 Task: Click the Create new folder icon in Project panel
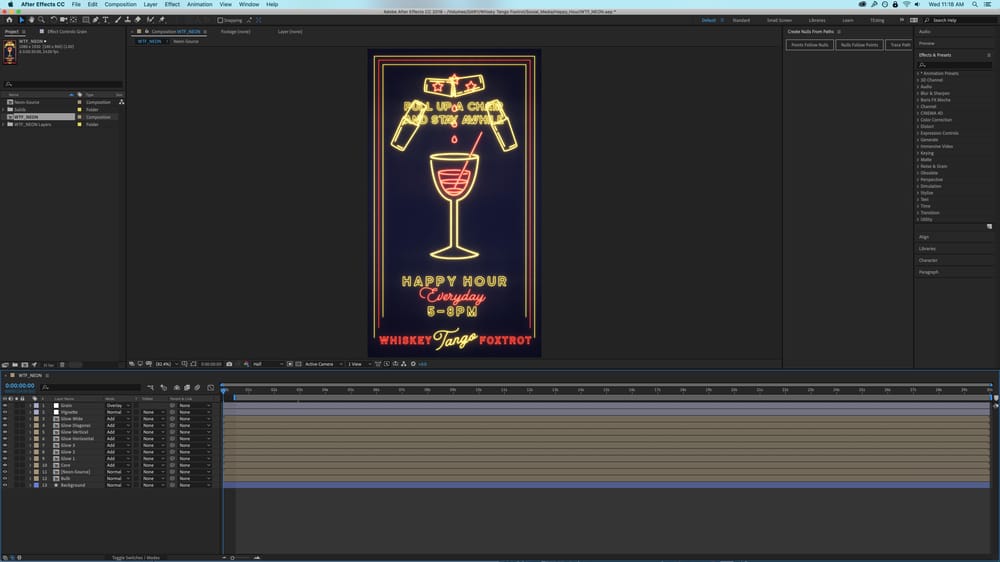[x=15, y=365]
